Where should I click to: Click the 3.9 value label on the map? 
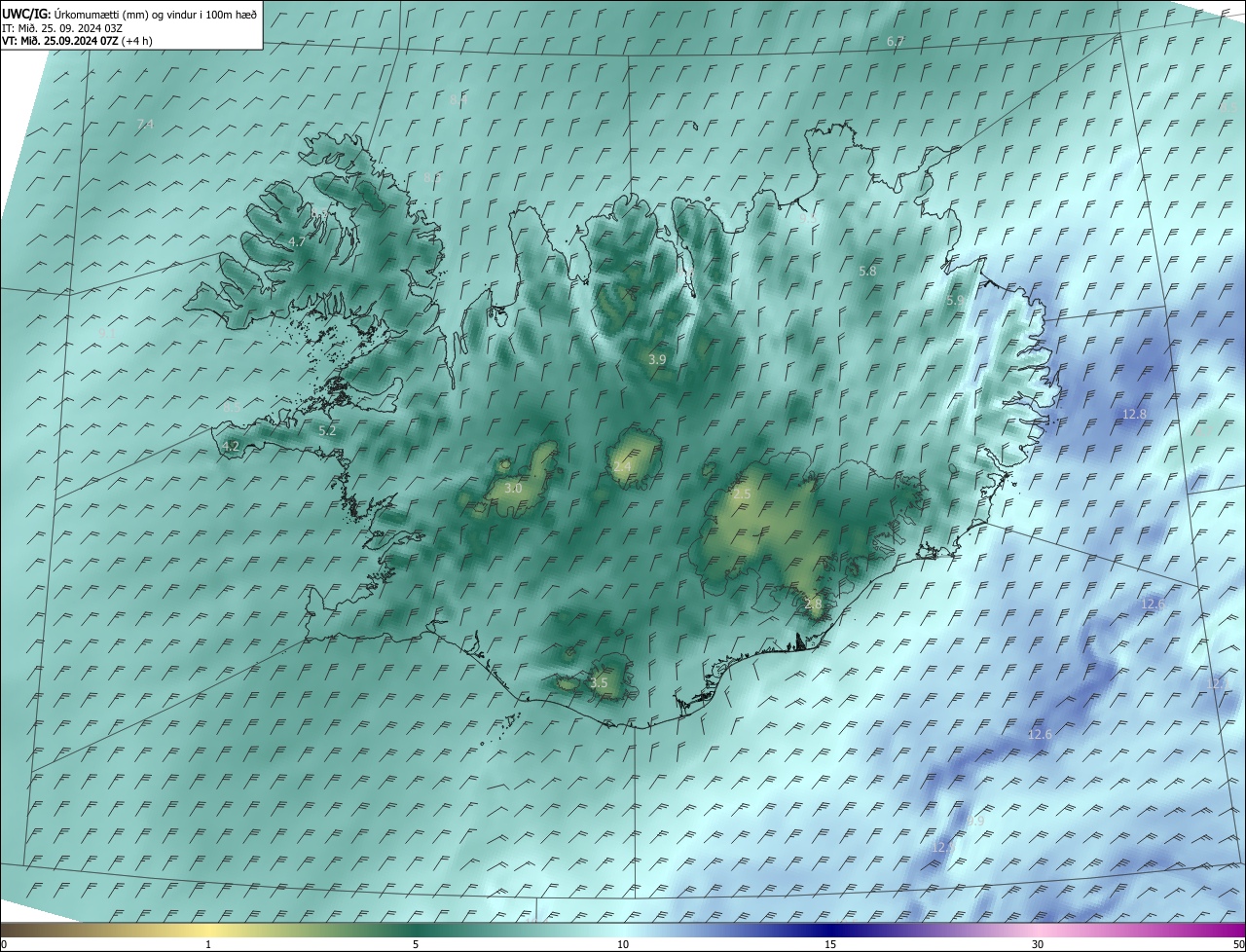(657, 359)
